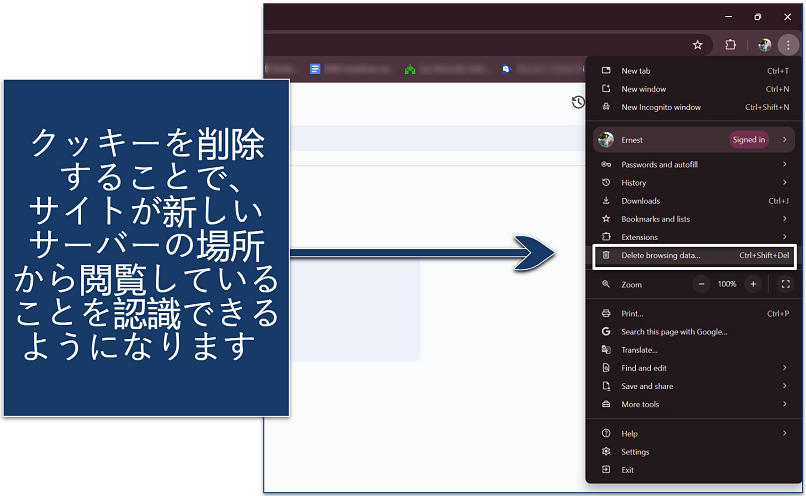The width and height of the screenshot is (806, 496).
Task: Click the Signed in status badge
Action: coord(748,140)
